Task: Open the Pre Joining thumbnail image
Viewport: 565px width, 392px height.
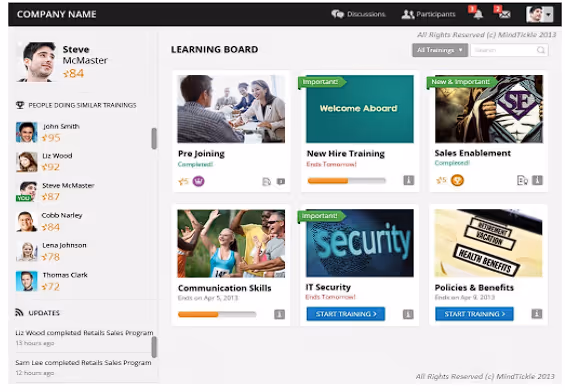Action: click(231, 109)
